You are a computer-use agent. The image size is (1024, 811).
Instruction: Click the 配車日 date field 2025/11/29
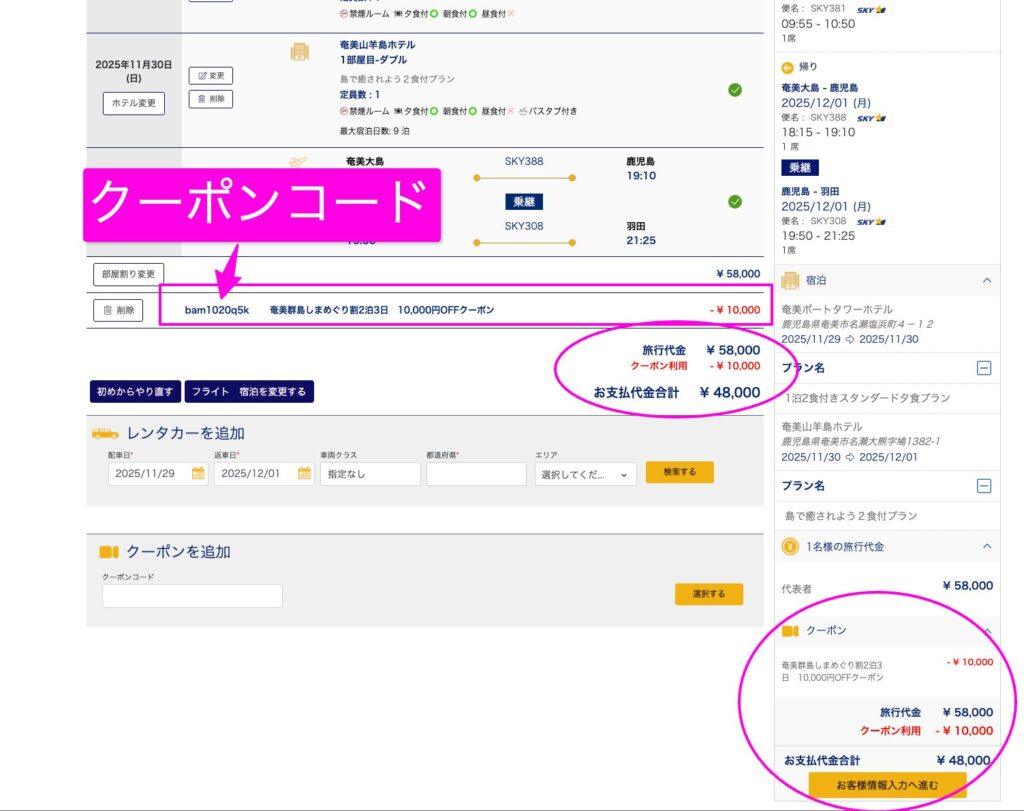[158, 473]
